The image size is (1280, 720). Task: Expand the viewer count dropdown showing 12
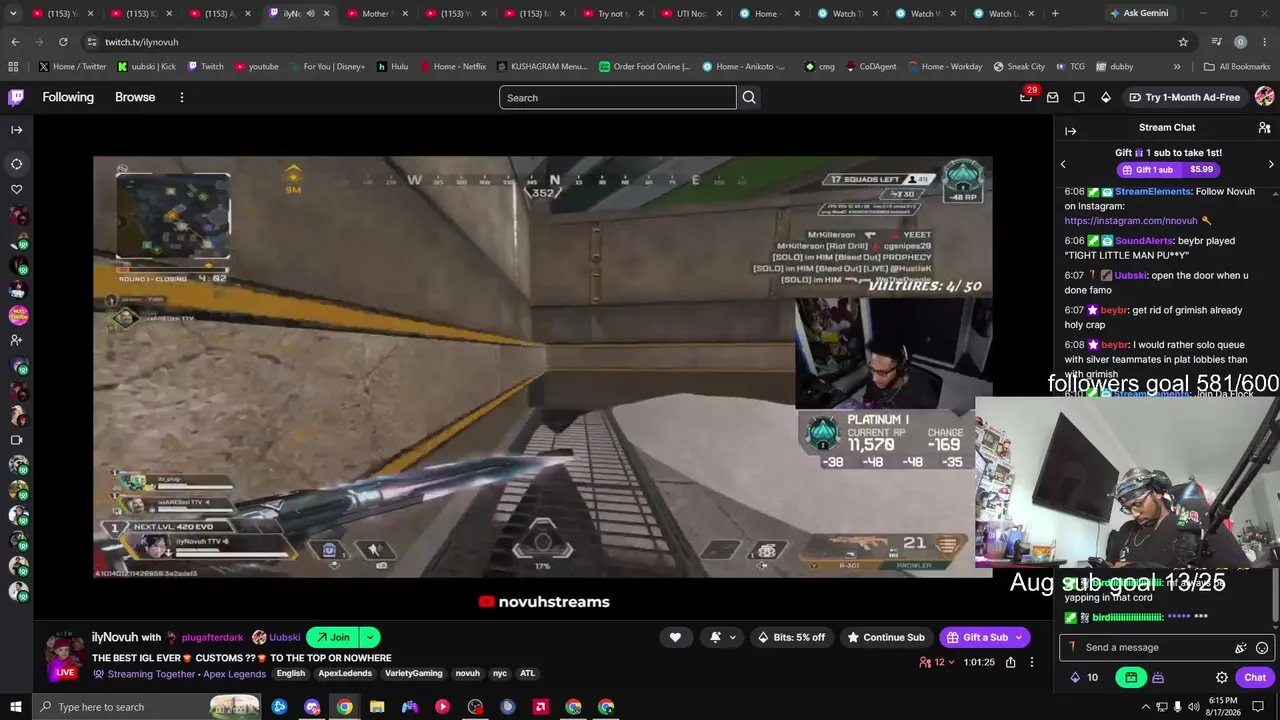click(937, 662)
